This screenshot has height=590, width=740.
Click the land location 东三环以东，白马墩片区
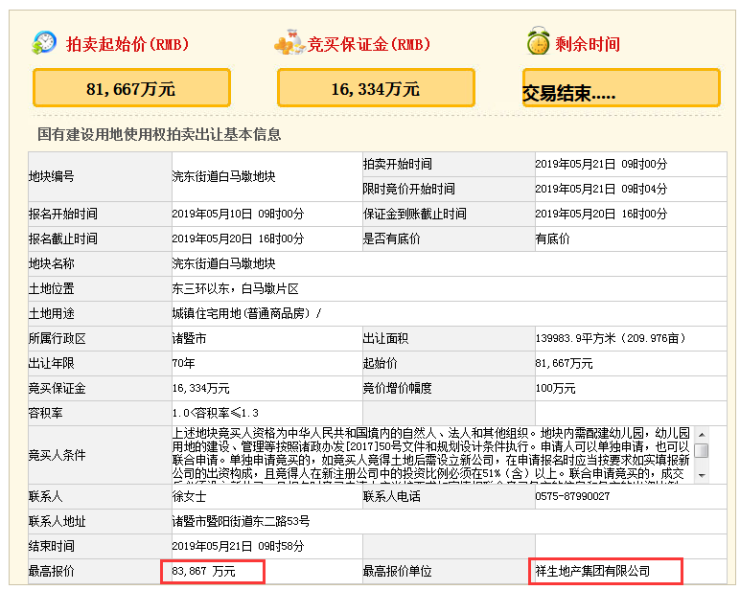coord(235,289)
